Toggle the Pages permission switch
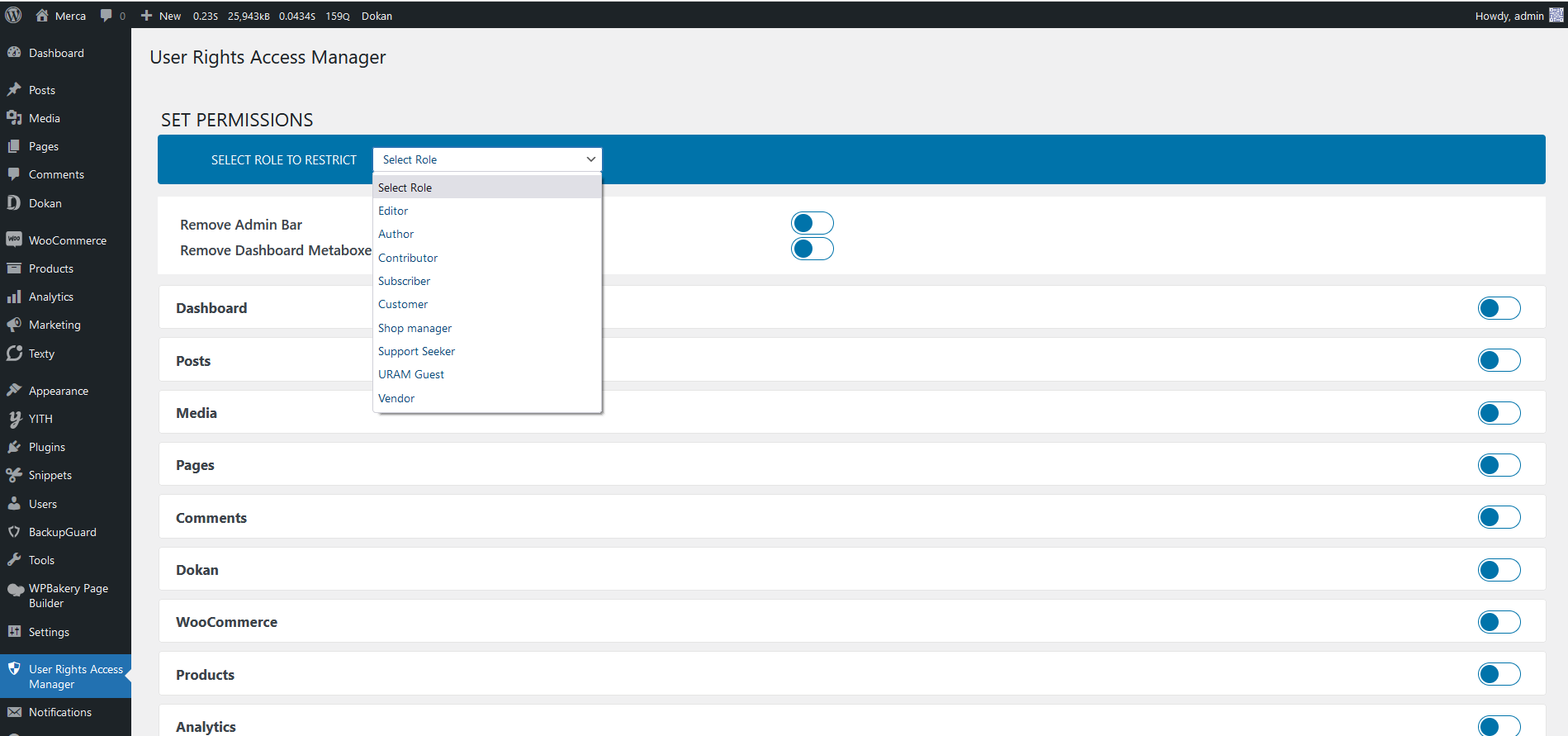This screenshot has width=1568, height=736. [x=1499, y=465]
